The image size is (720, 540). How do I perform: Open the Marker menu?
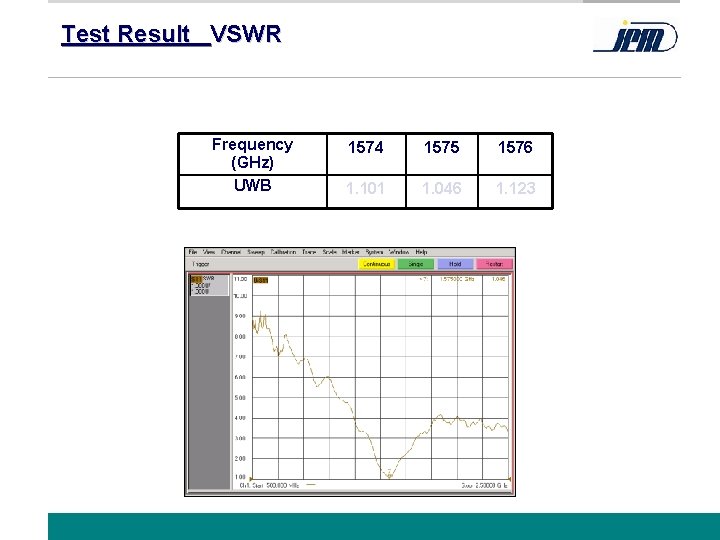[x=351, y=252]
